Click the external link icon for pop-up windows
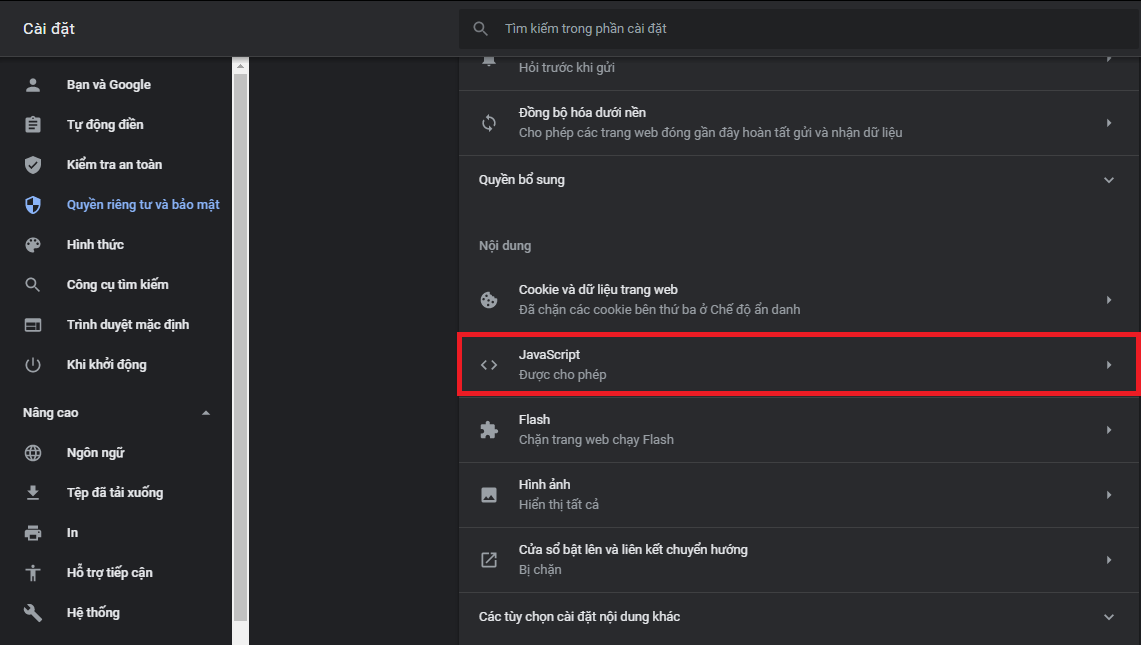 [489, 560]
